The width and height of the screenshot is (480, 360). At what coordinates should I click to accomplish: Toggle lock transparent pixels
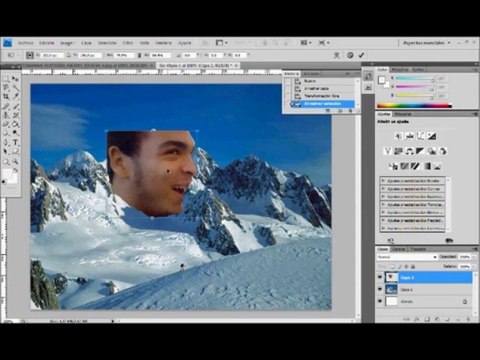(x=393, y=267)
